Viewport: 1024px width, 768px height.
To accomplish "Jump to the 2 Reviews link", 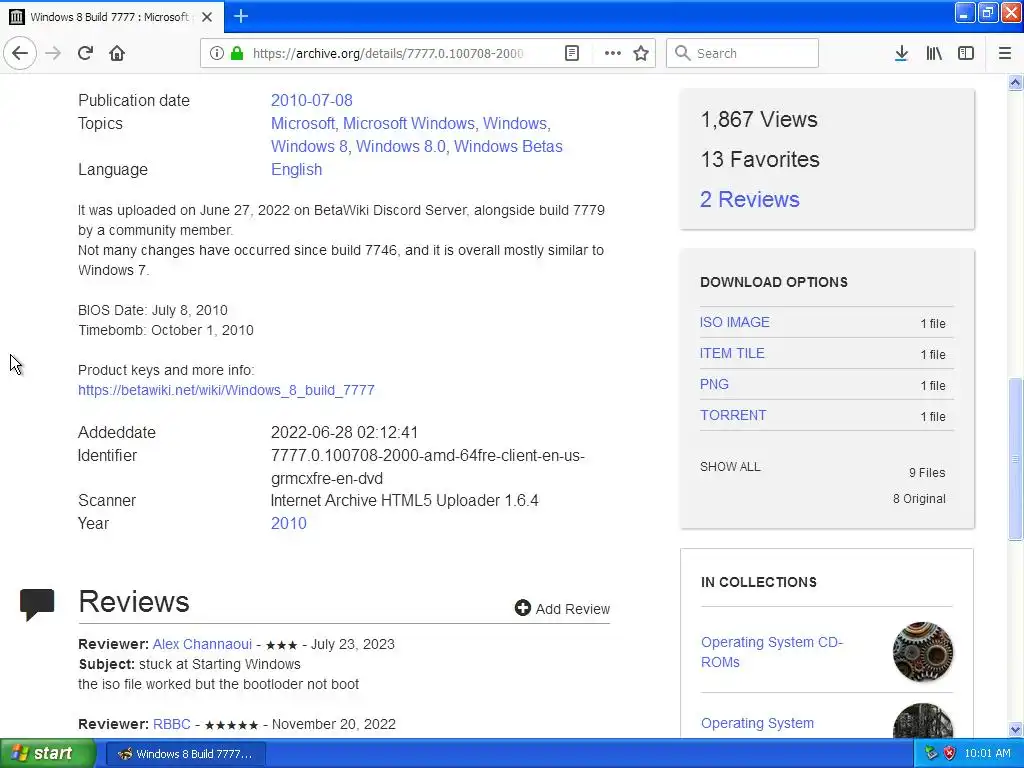I will (x=750, y=199).
